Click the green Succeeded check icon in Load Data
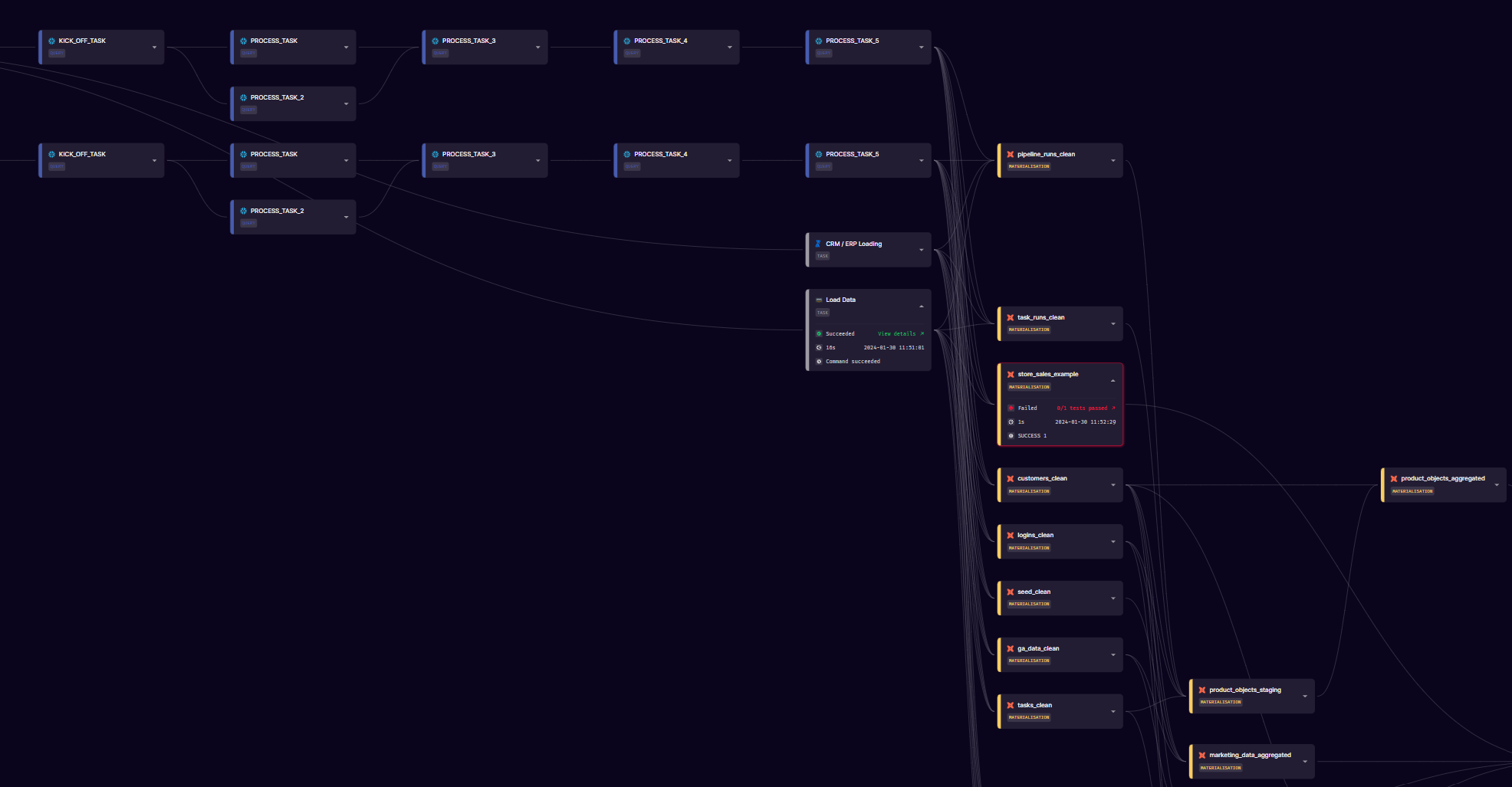Viewport: 1512px width, 787px height. [819, 333]
